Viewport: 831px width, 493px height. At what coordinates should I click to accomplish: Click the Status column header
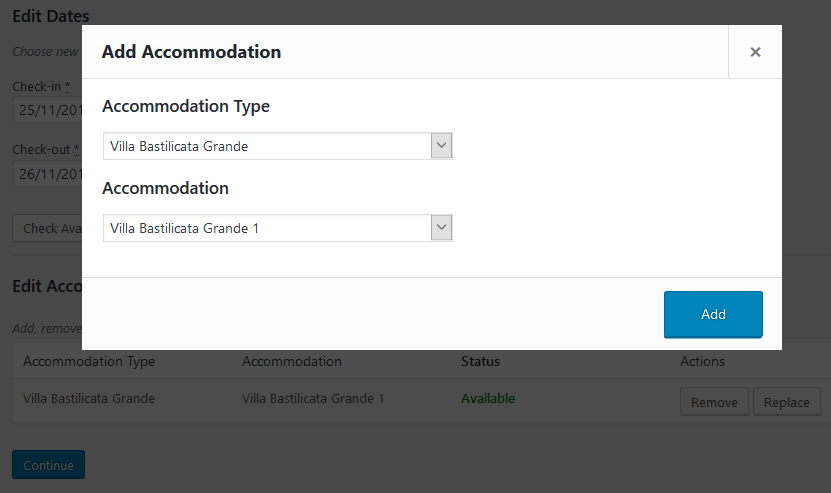pyautogui.click(x=480, y=361)
